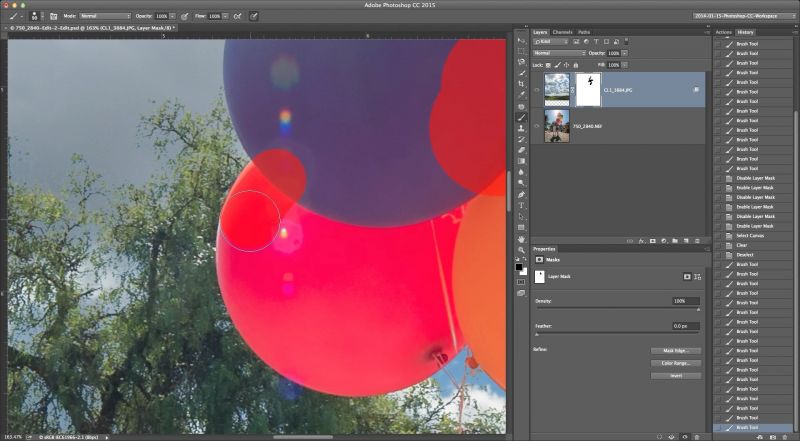
Task: Toggle visibility of CL1_1684.JPG layer
Action: 537,90
